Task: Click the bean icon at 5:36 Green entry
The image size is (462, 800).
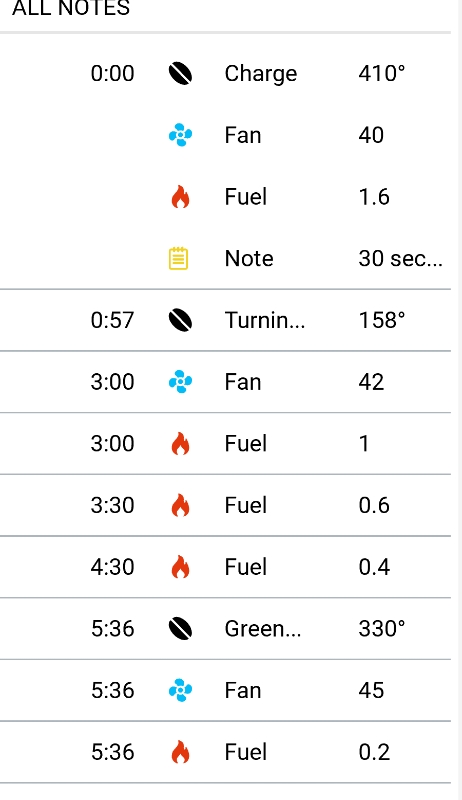Action: (180, 629)
